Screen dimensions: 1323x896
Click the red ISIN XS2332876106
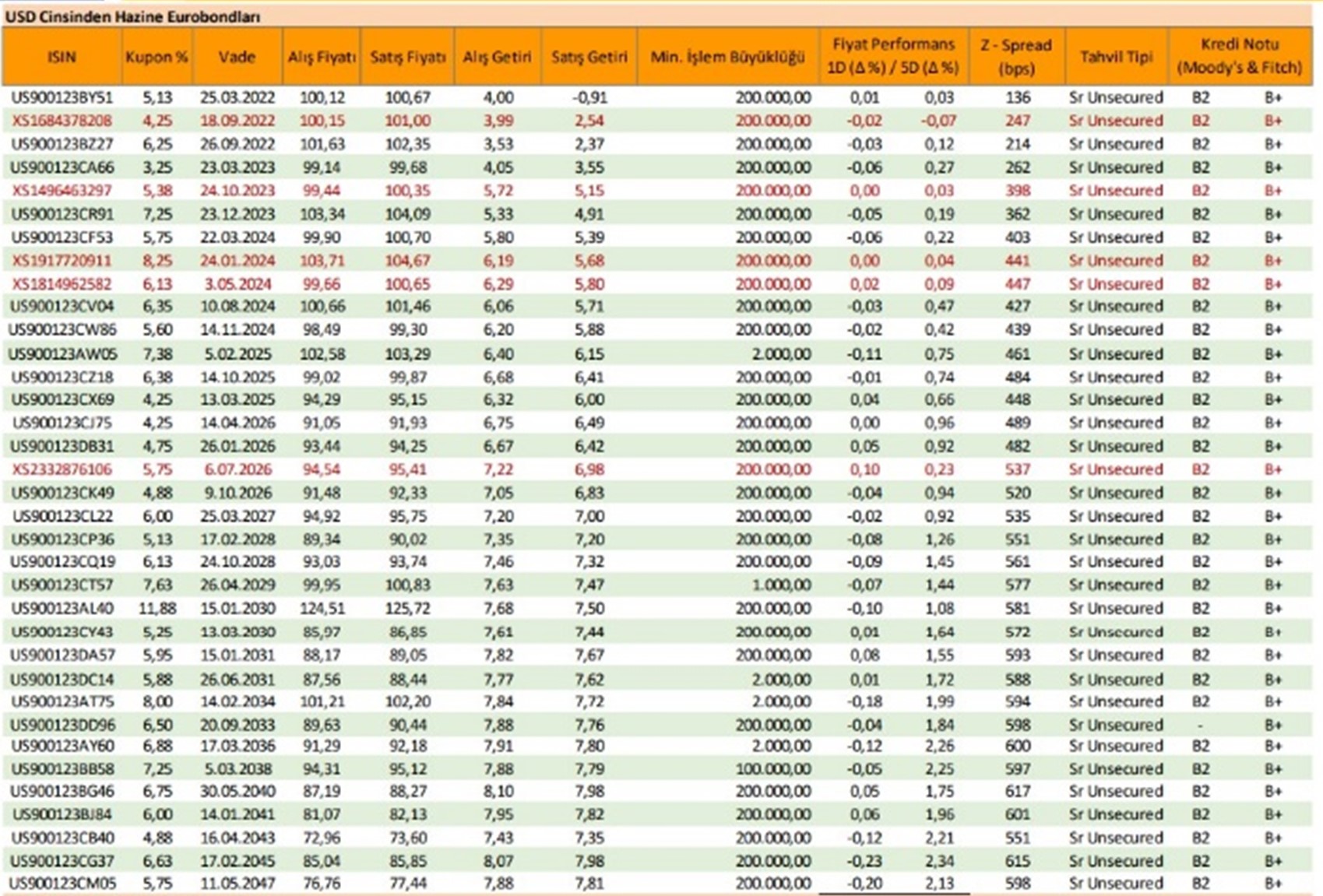[62, 469]
